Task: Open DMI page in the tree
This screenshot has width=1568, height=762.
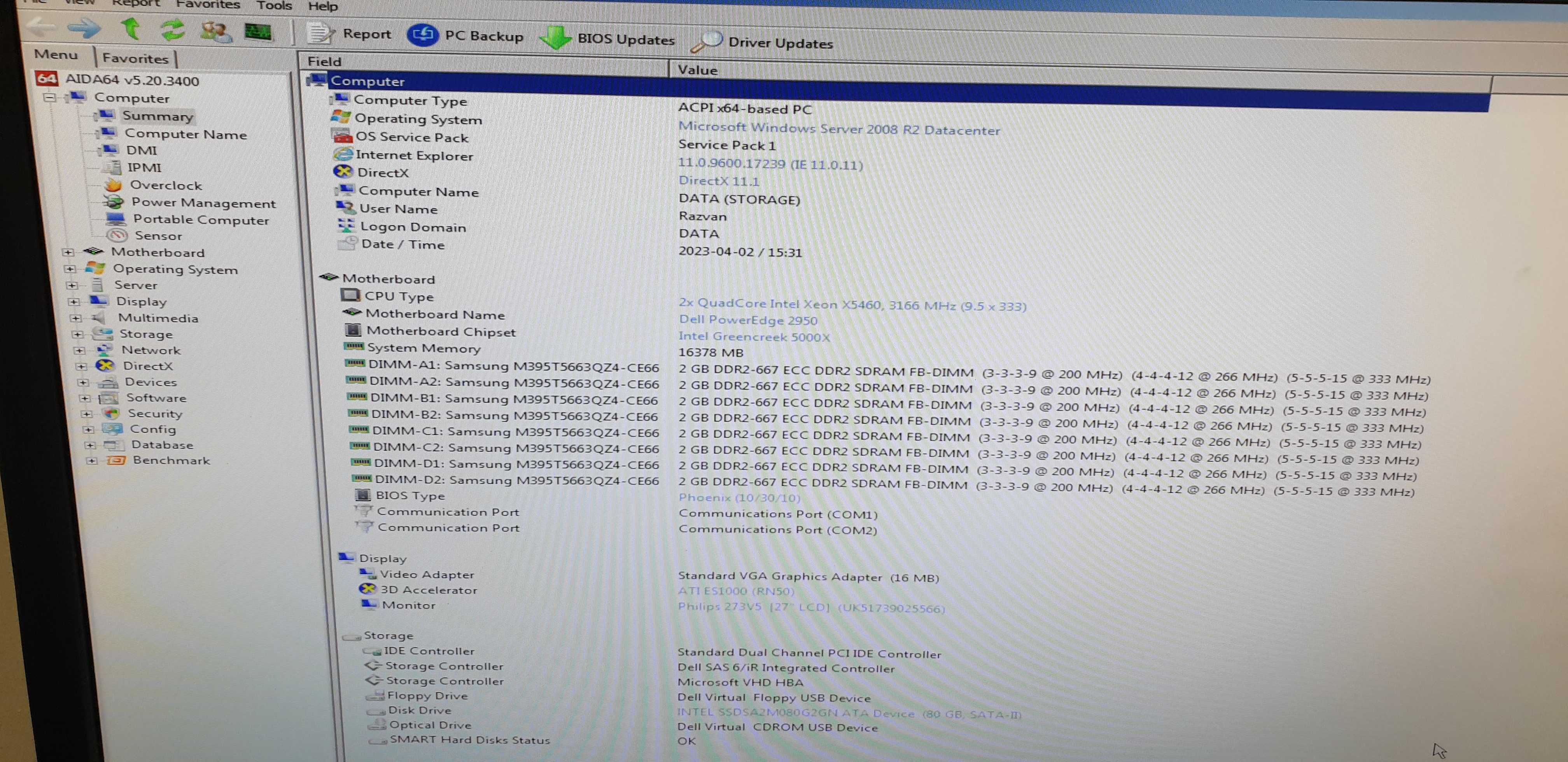Action: (x=141, y=150)
